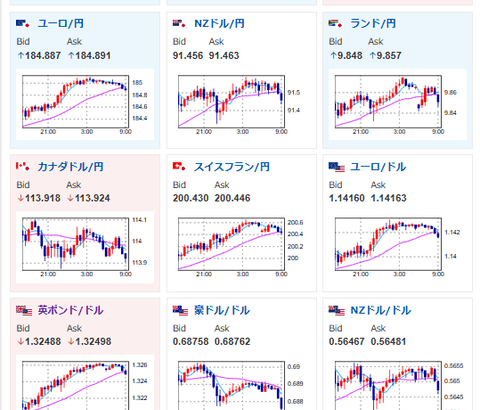
Task: Select the Swiss franc/Yen candlestick chart
Action: [241, 247]
